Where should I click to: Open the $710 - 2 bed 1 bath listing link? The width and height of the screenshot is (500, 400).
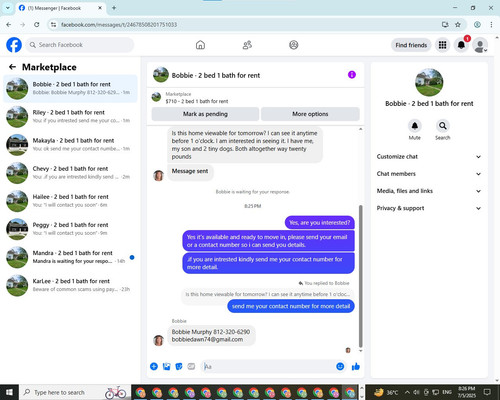pos(197,101)
